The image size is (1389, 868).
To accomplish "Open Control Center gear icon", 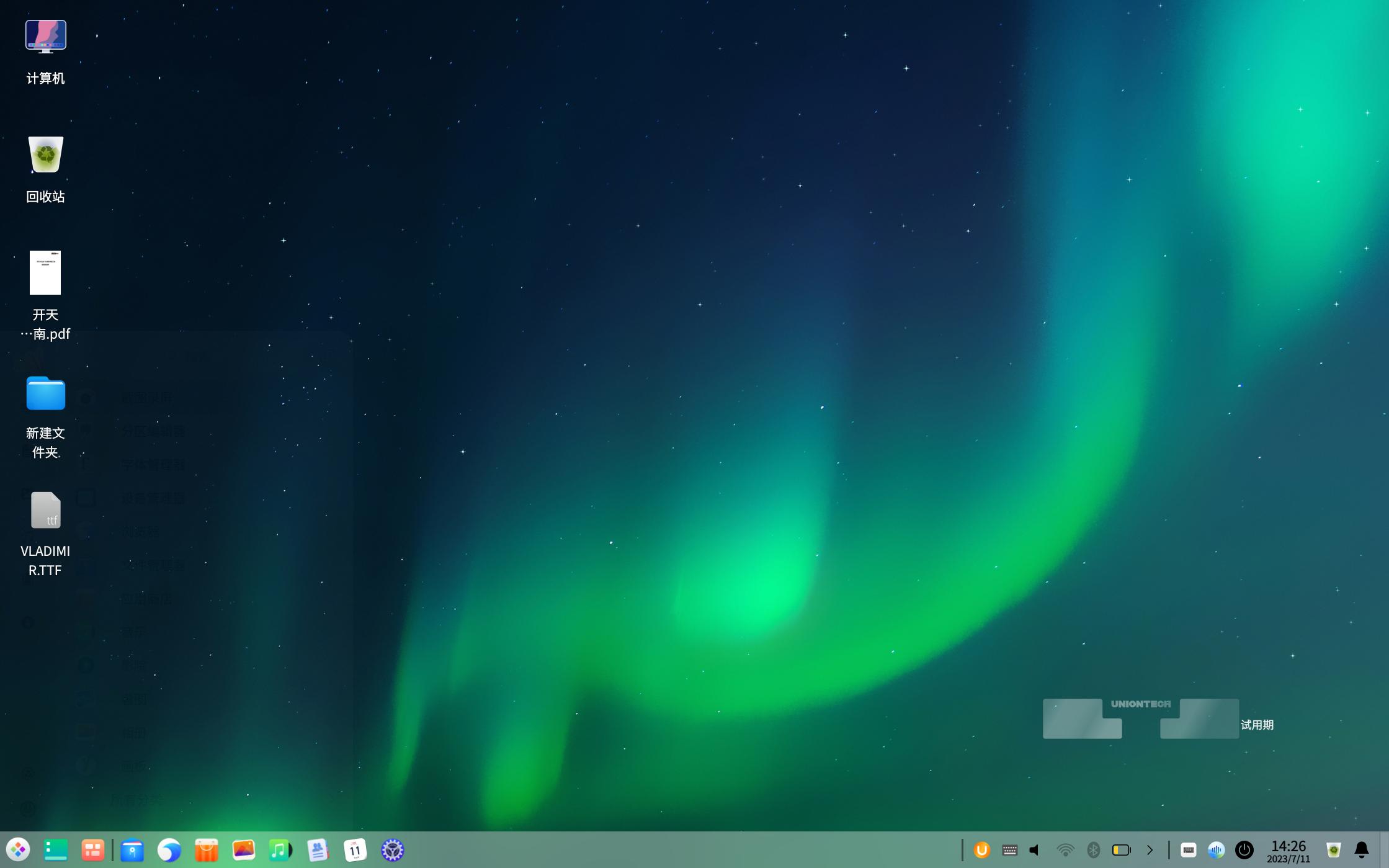I will tap(392, 849).
